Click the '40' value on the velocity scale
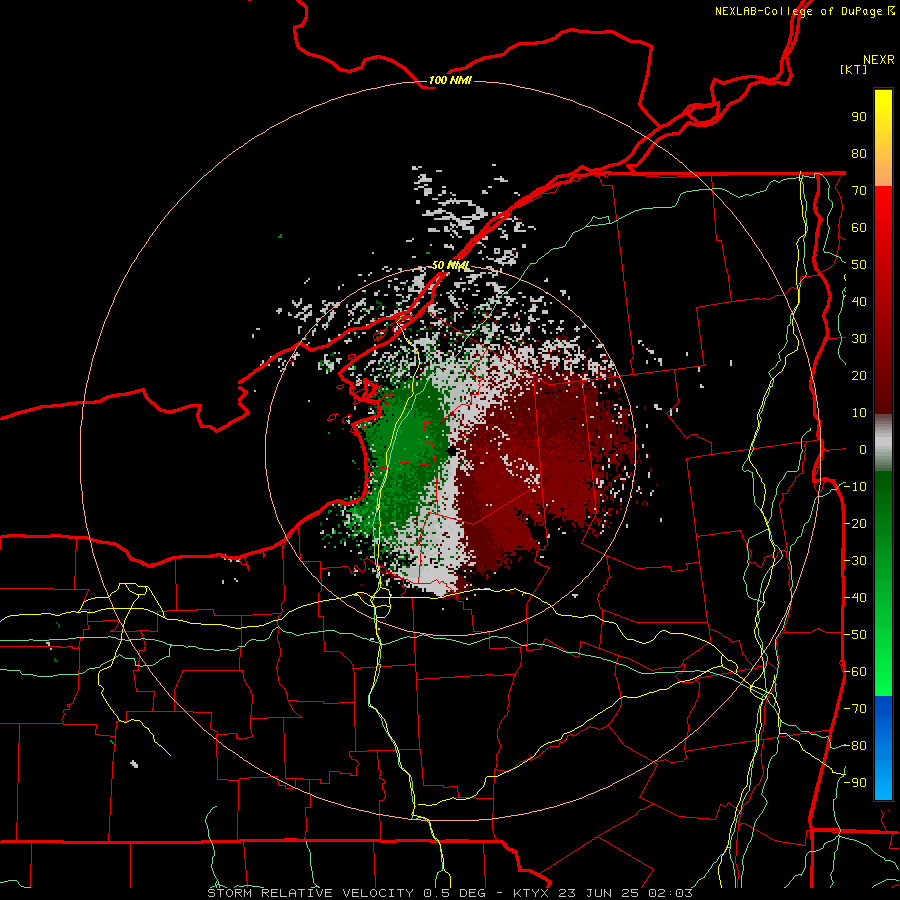The image size is (900, 900). [859, 302]
